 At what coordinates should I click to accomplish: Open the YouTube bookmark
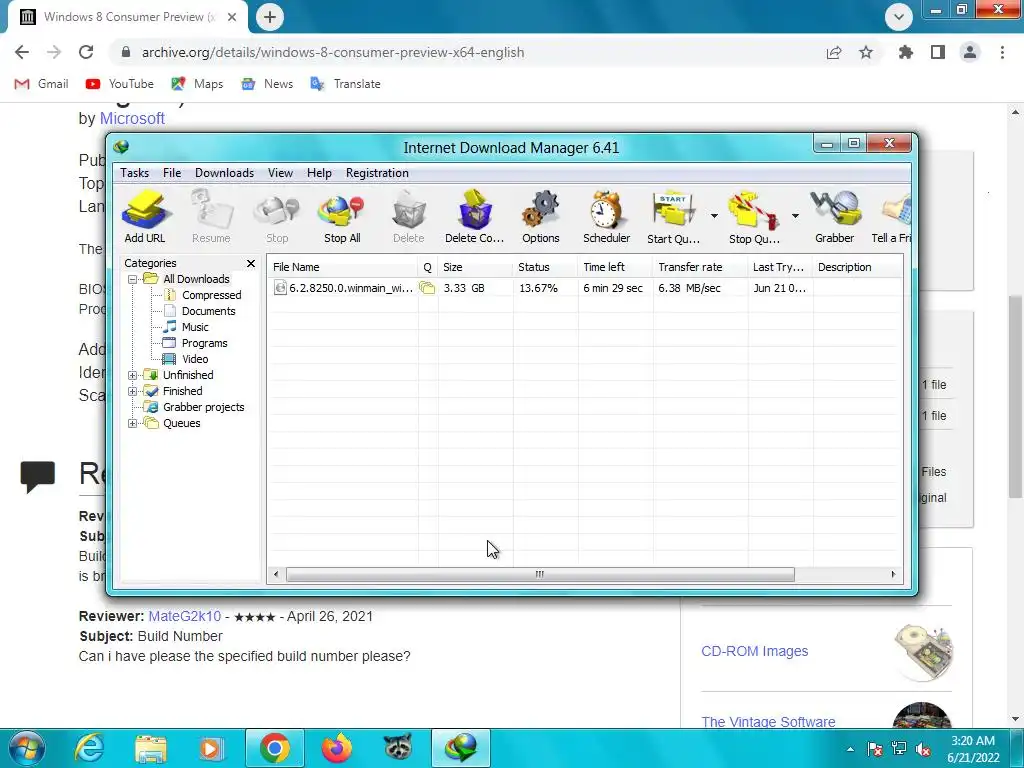click(120, 84)
